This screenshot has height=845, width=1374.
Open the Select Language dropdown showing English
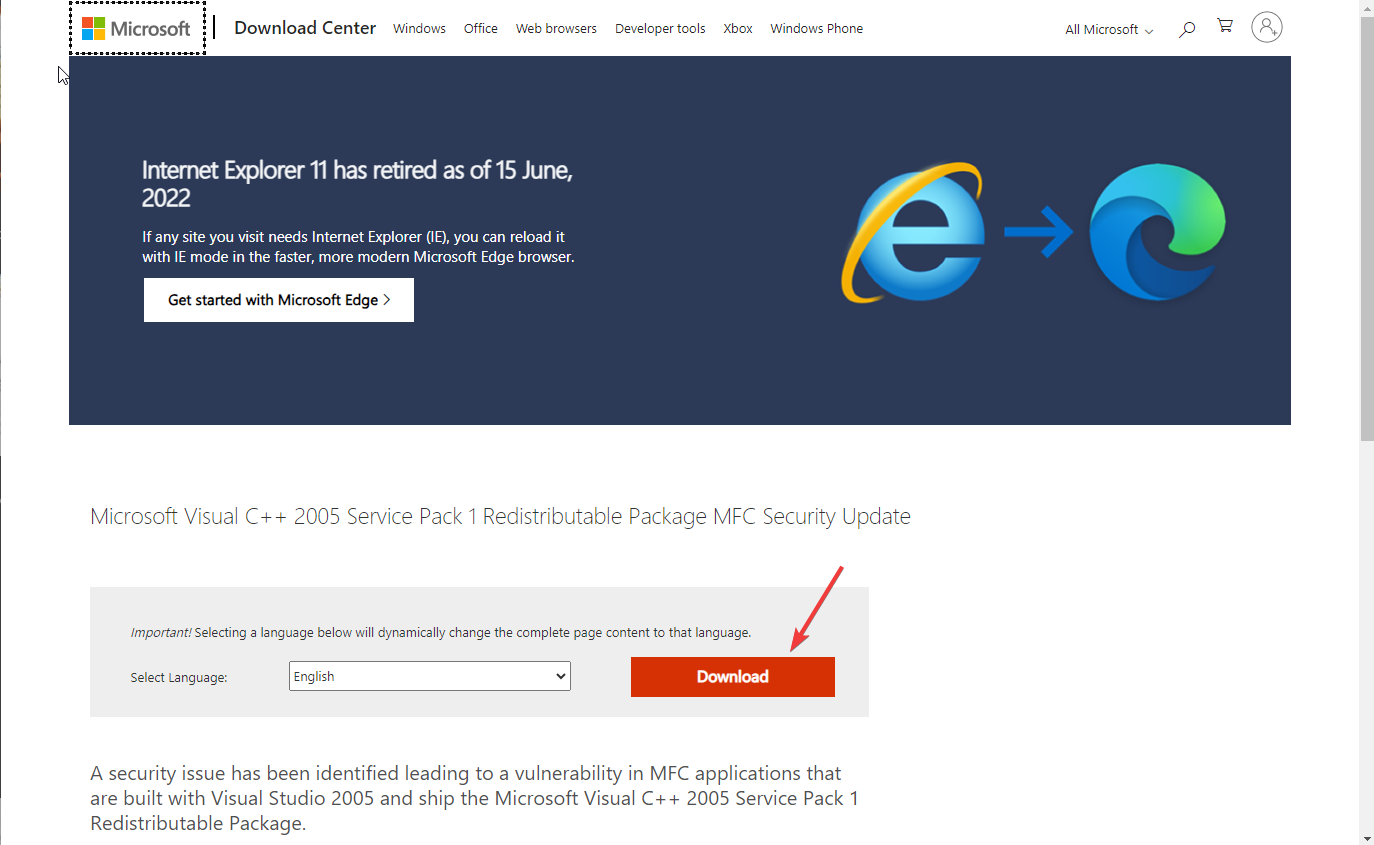tap(430, 677)
